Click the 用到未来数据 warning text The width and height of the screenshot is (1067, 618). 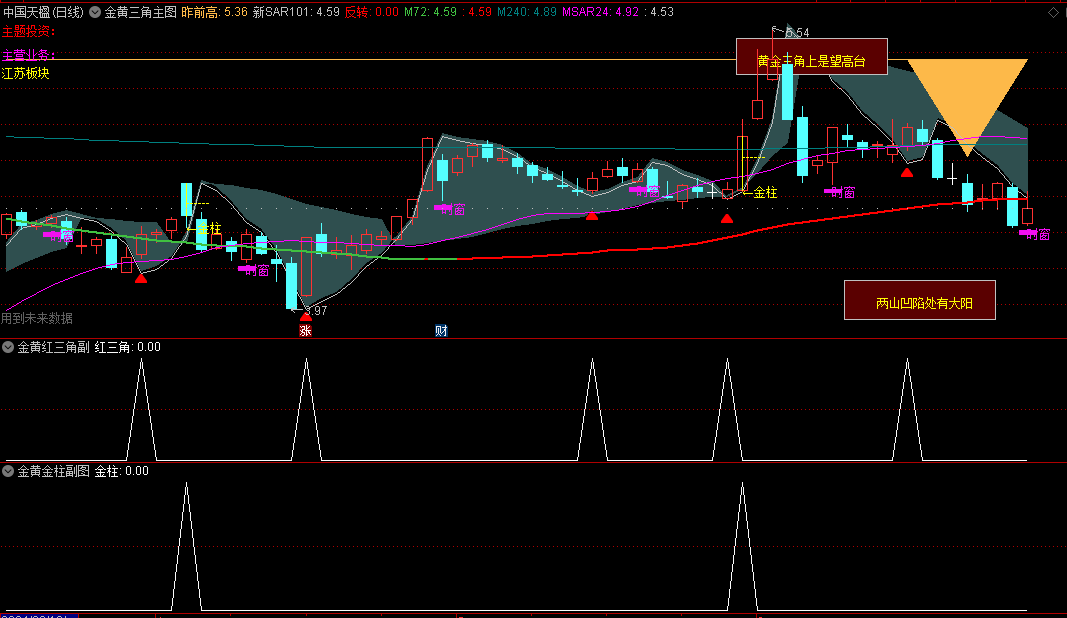pyautogui.click(x=37, y=318)
